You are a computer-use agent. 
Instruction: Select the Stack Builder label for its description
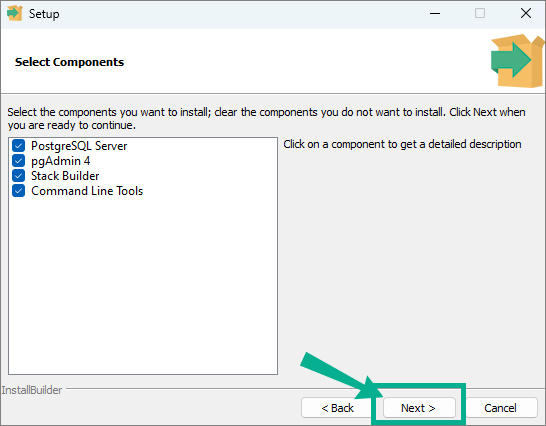coord(65,176)
